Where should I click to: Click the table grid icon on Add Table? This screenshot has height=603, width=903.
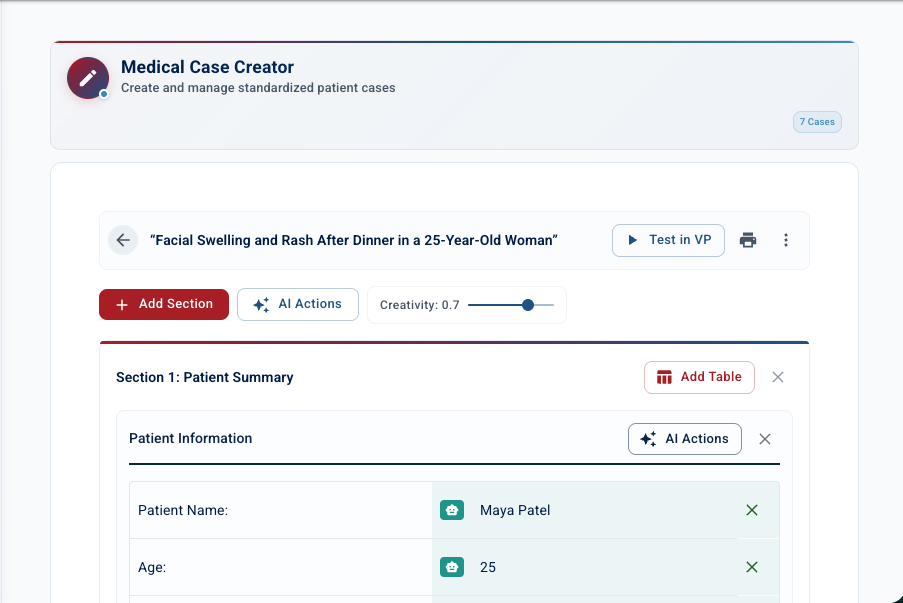[663, 377]
